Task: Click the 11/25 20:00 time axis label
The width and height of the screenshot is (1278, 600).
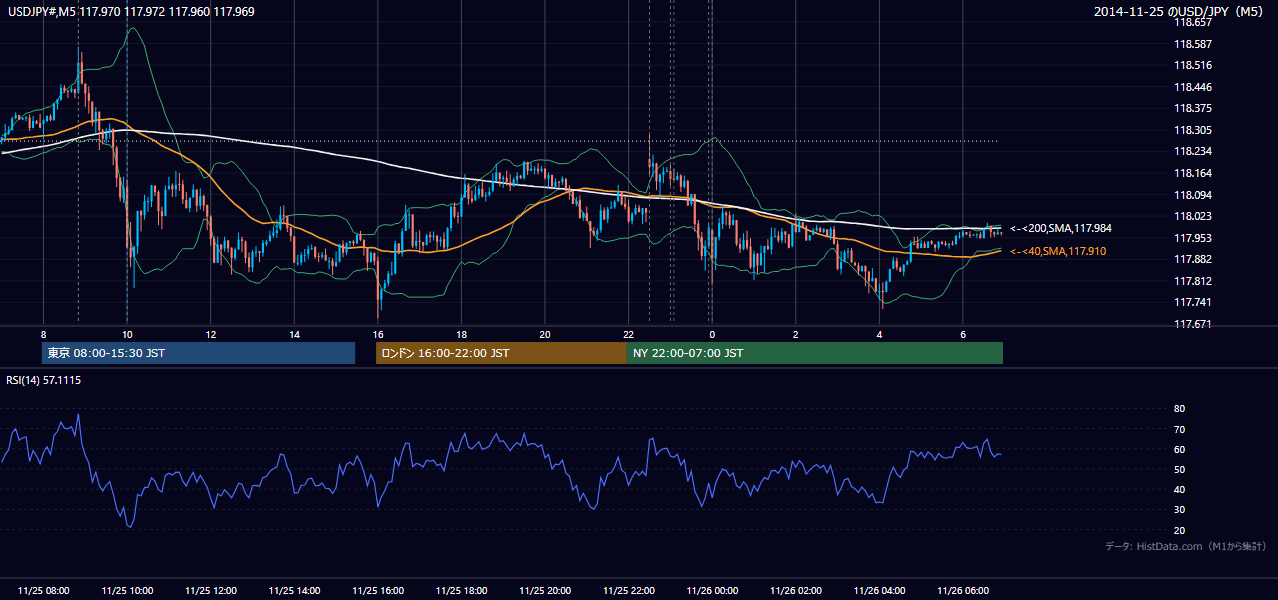Action: coord(545,591)
